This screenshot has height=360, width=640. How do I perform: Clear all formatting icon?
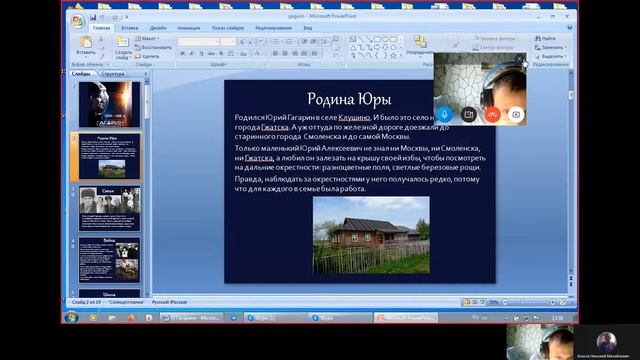coord(261,42)
